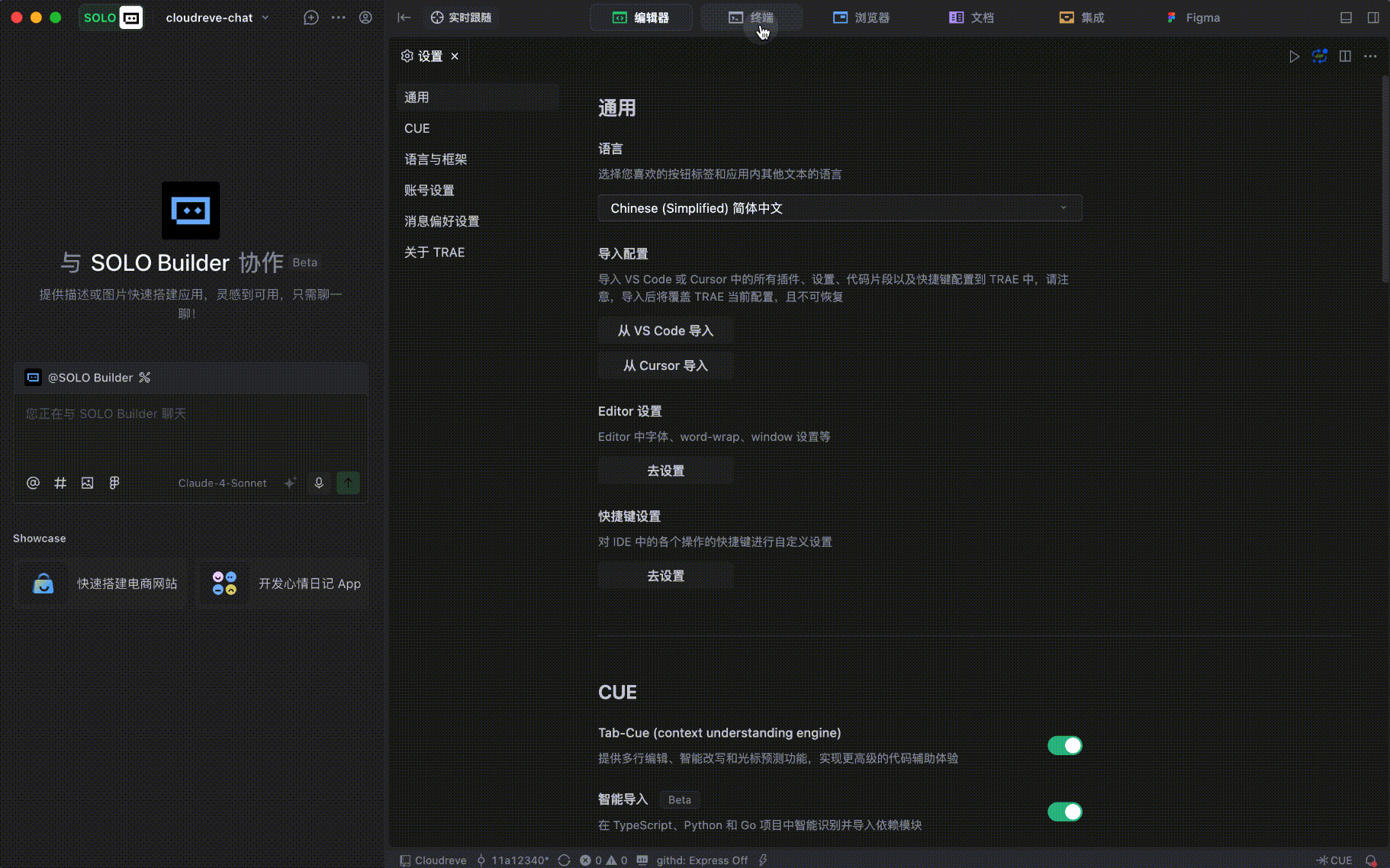Close the 设置 tab
Image resolution: width=1390 pixels, height=868 pixels.
455,56
